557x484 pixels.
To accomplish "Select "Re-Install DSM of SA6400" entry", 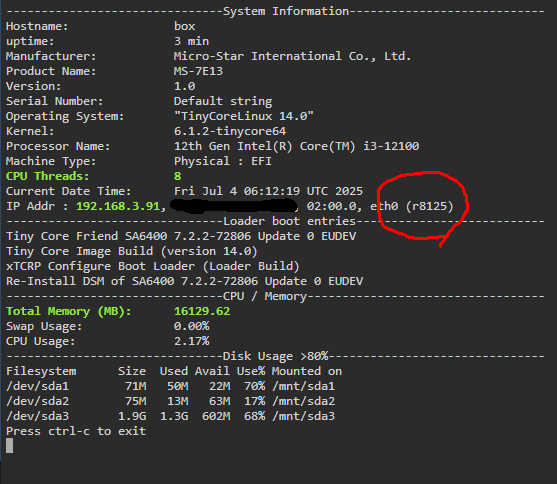I will tap(184, 281).
